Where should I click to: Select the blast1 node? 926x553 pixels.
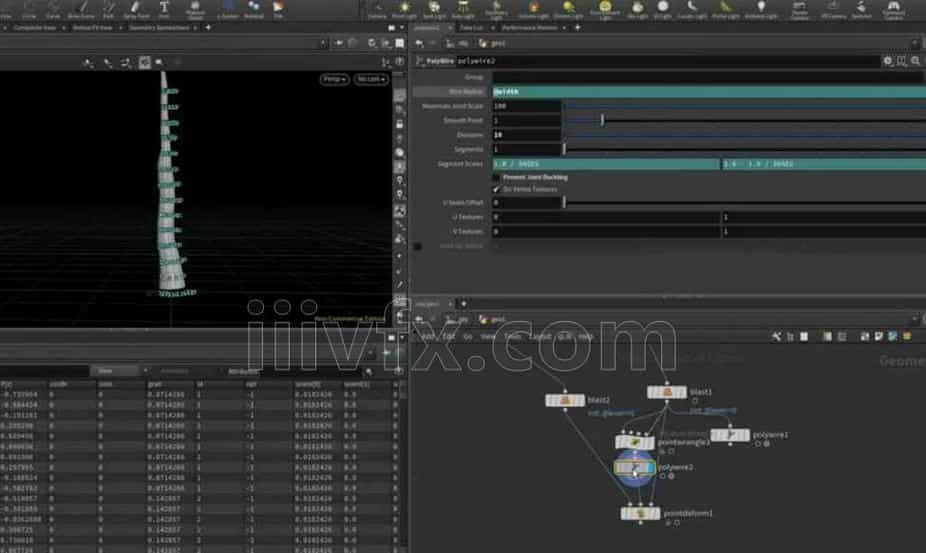(667, 393)
